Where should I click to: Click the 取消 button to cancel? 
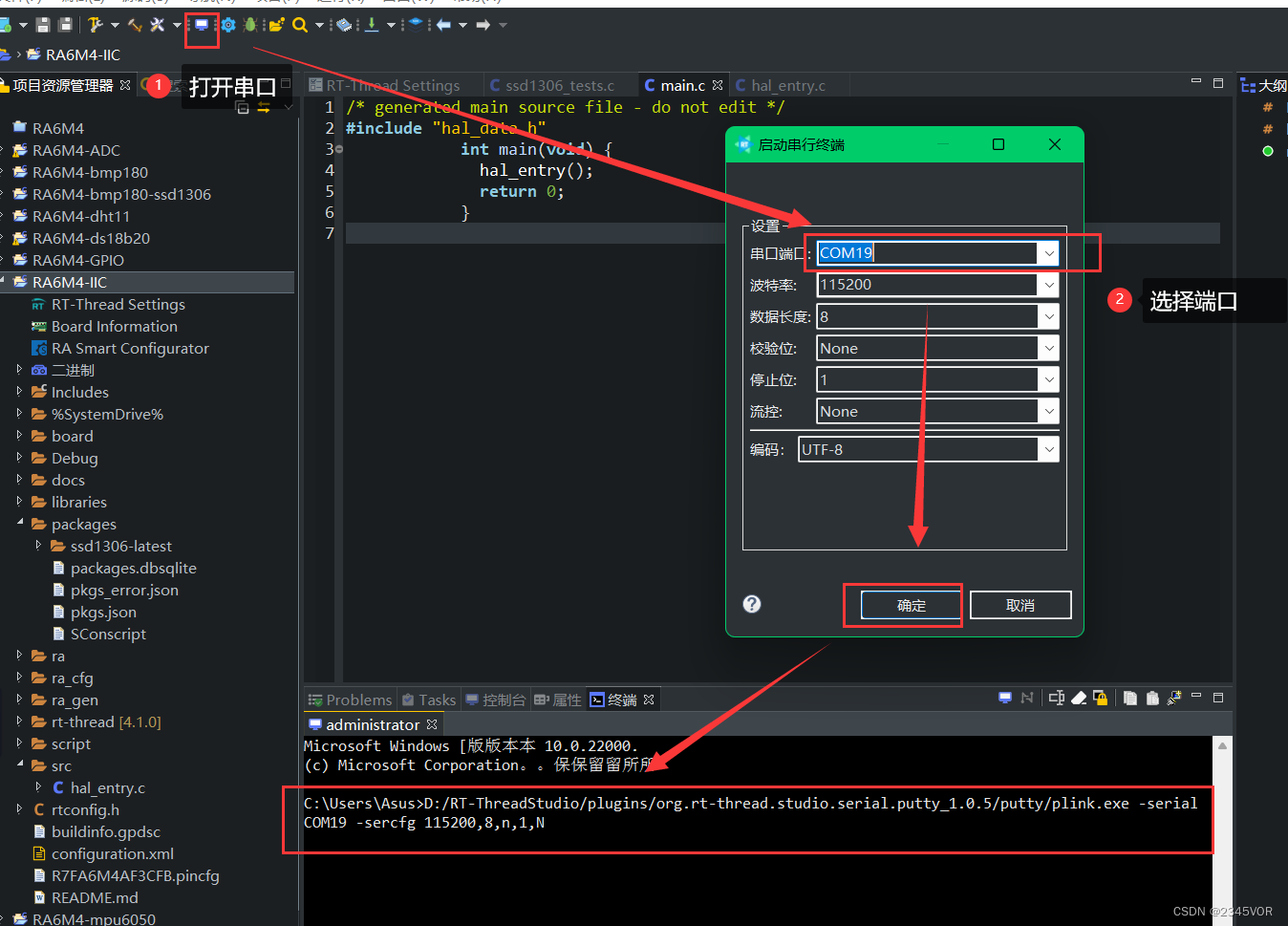click(1020, 606)
